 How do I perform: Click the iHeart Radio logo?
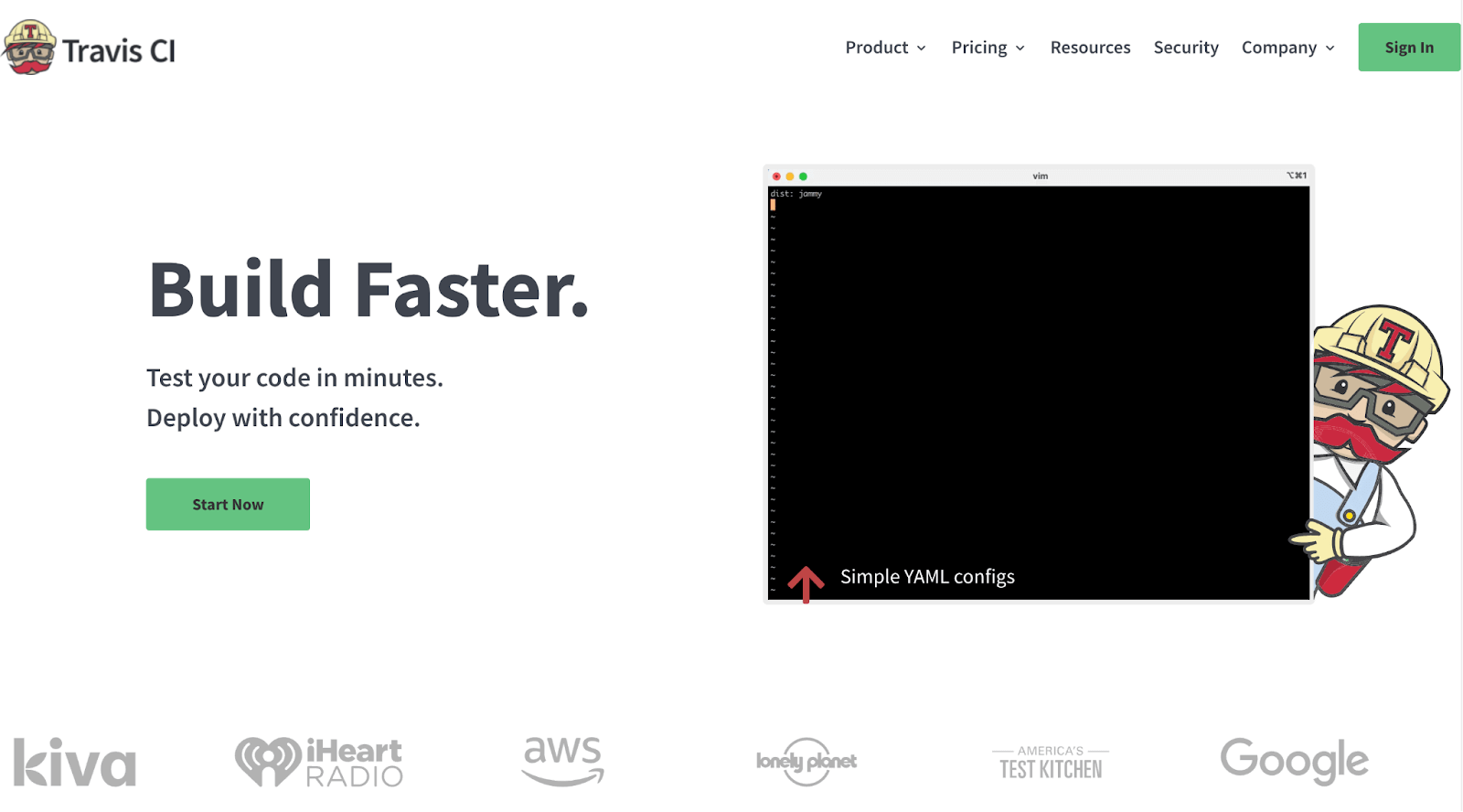[x=319, y=762]
